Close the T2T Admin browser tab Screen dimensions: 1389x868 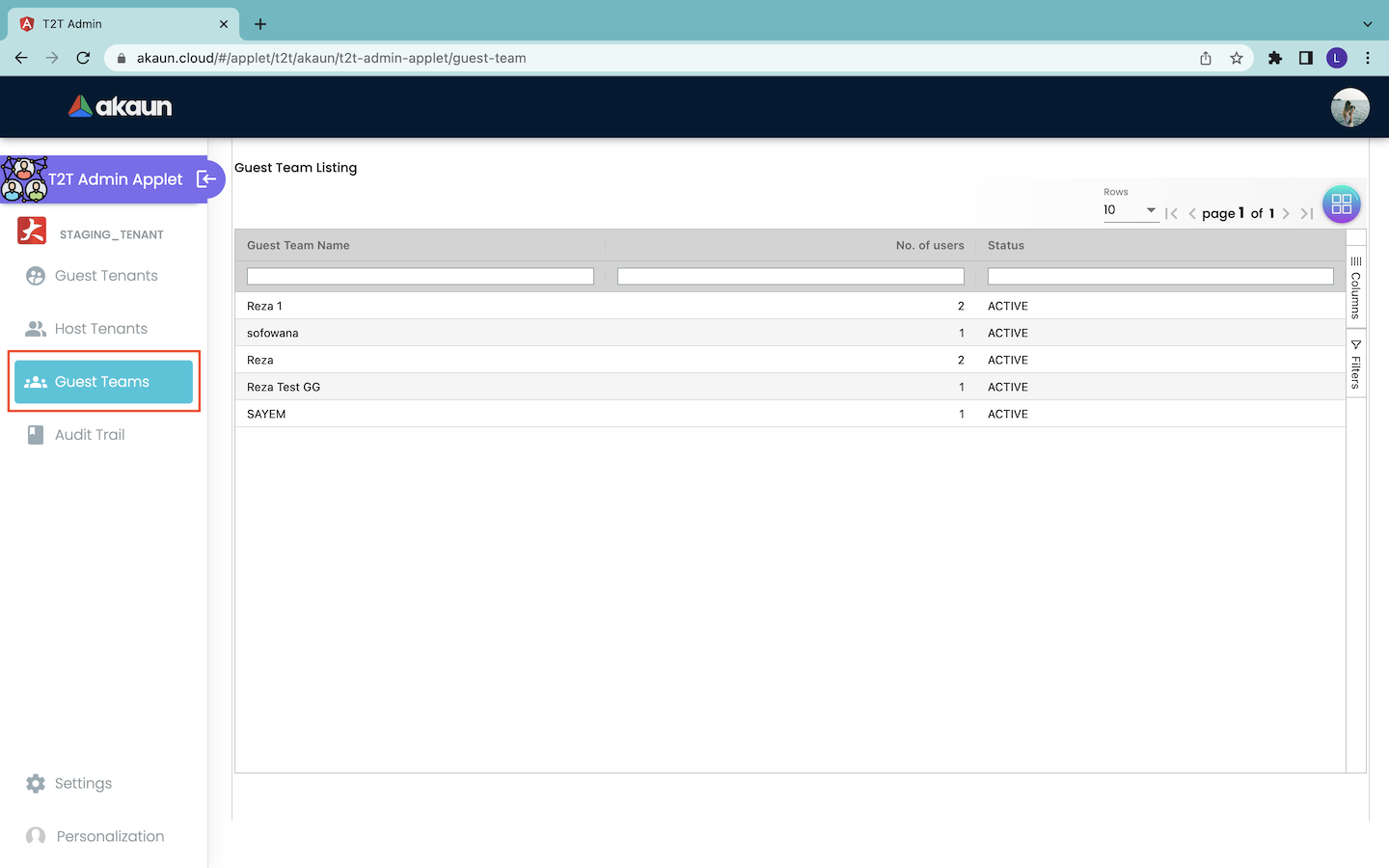click(x=224, y=24)
